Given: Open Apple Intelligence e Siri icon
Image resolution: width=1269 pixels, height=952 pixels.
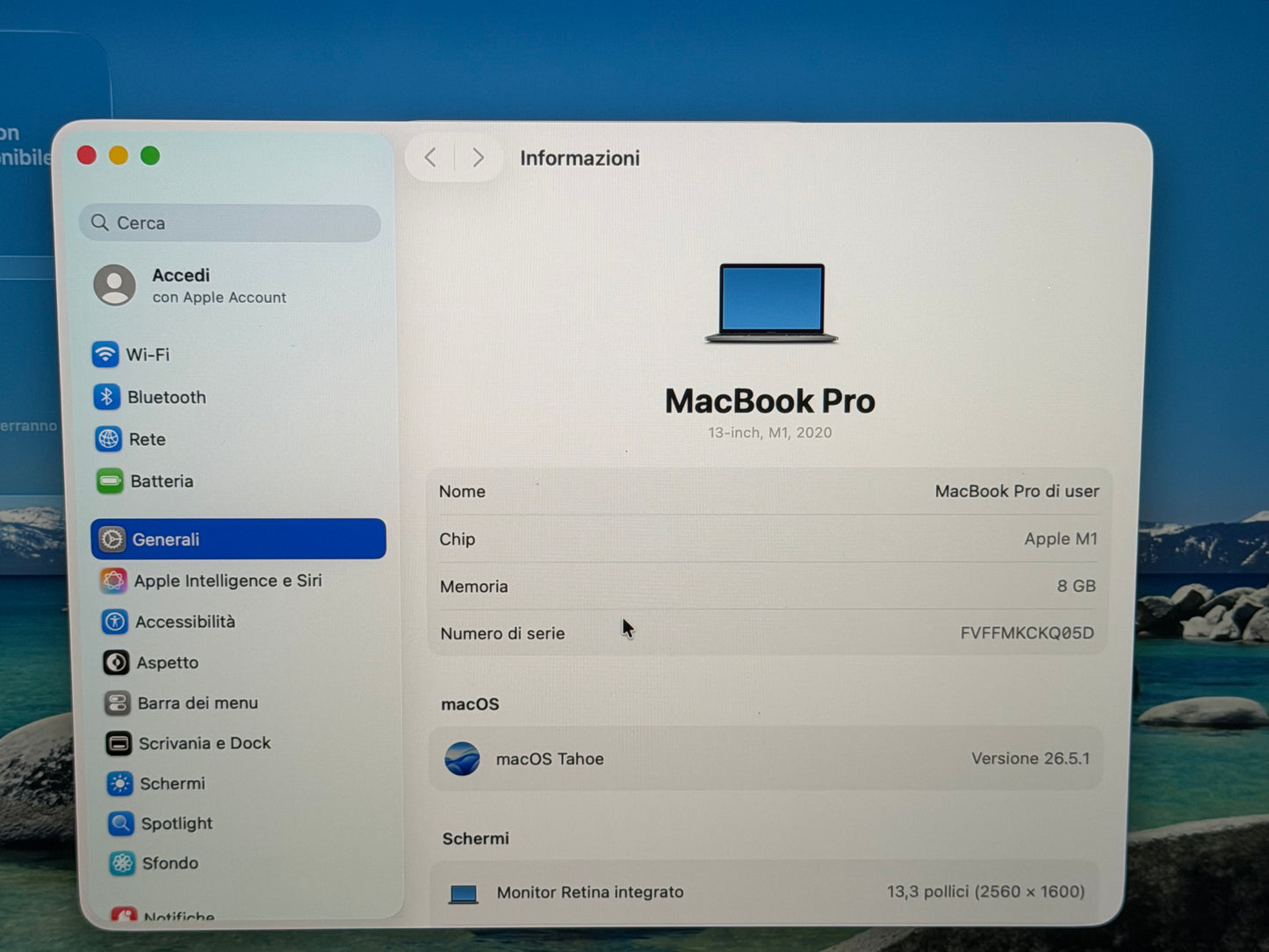Looking at the screenshot, I should click(x=113, y=581).
